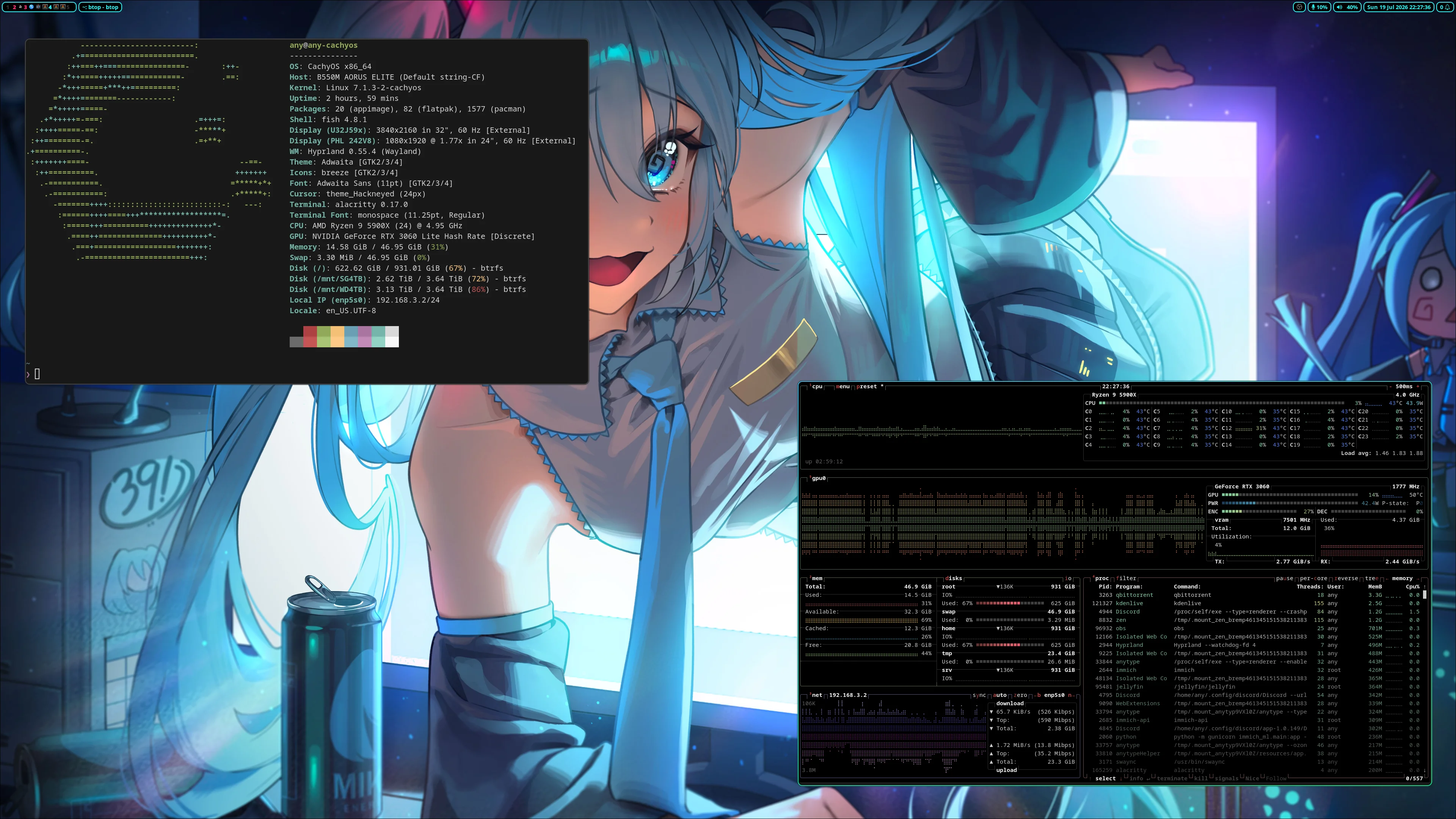Toggle pause in the proc box

(x=1285, y=578)
